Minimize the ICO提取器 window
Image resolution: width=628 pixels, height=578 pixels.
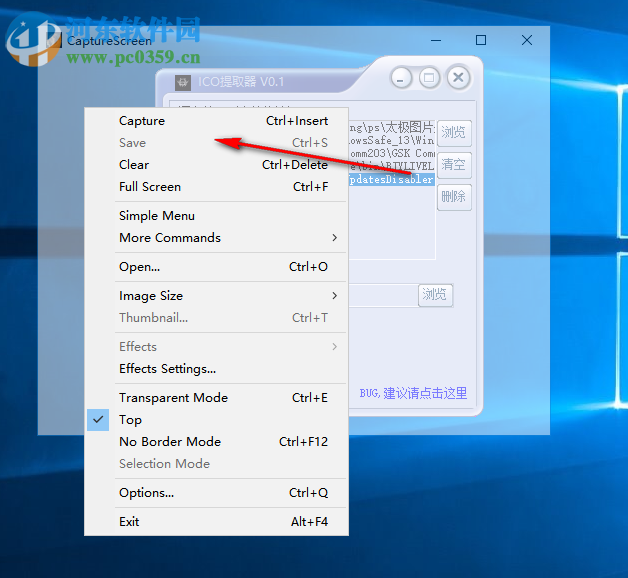(x=401, y=78)
